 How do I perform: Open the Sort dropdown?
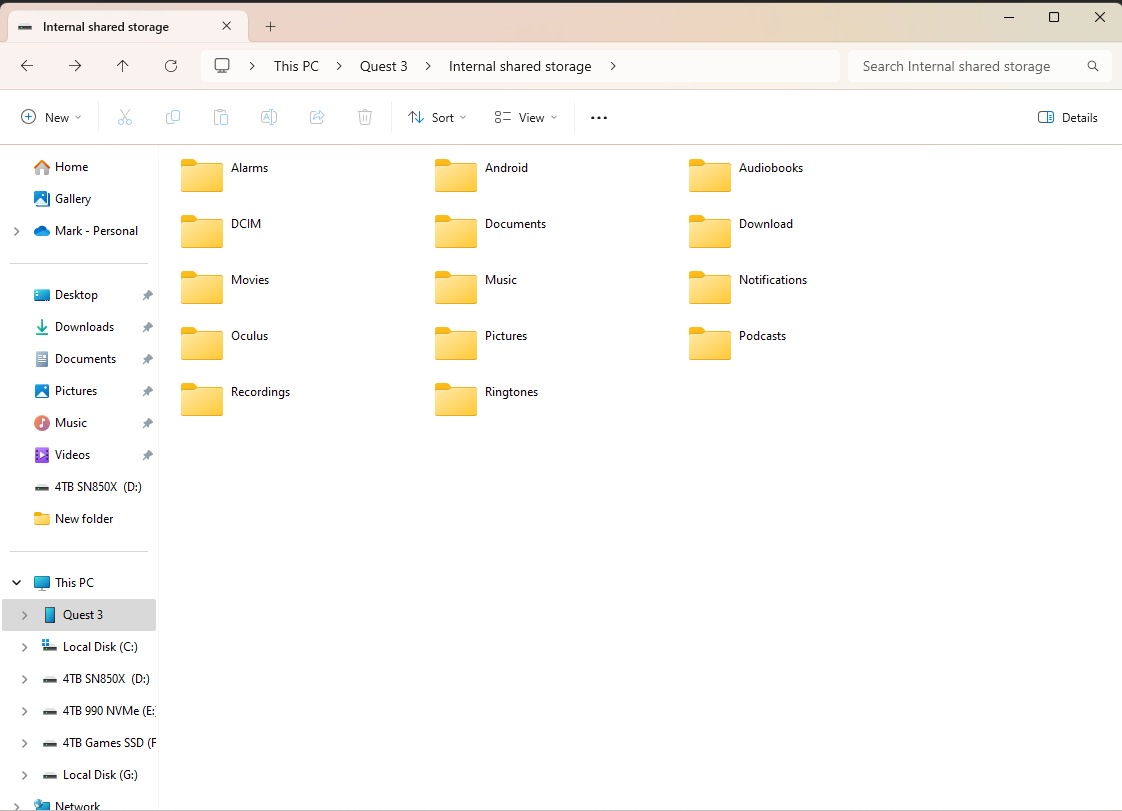point(437,117)
